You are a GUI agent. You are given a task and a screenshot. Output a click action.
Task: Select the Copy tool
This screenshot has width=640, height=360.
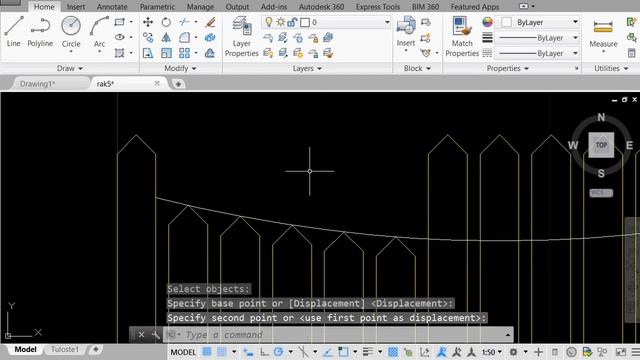148,38
